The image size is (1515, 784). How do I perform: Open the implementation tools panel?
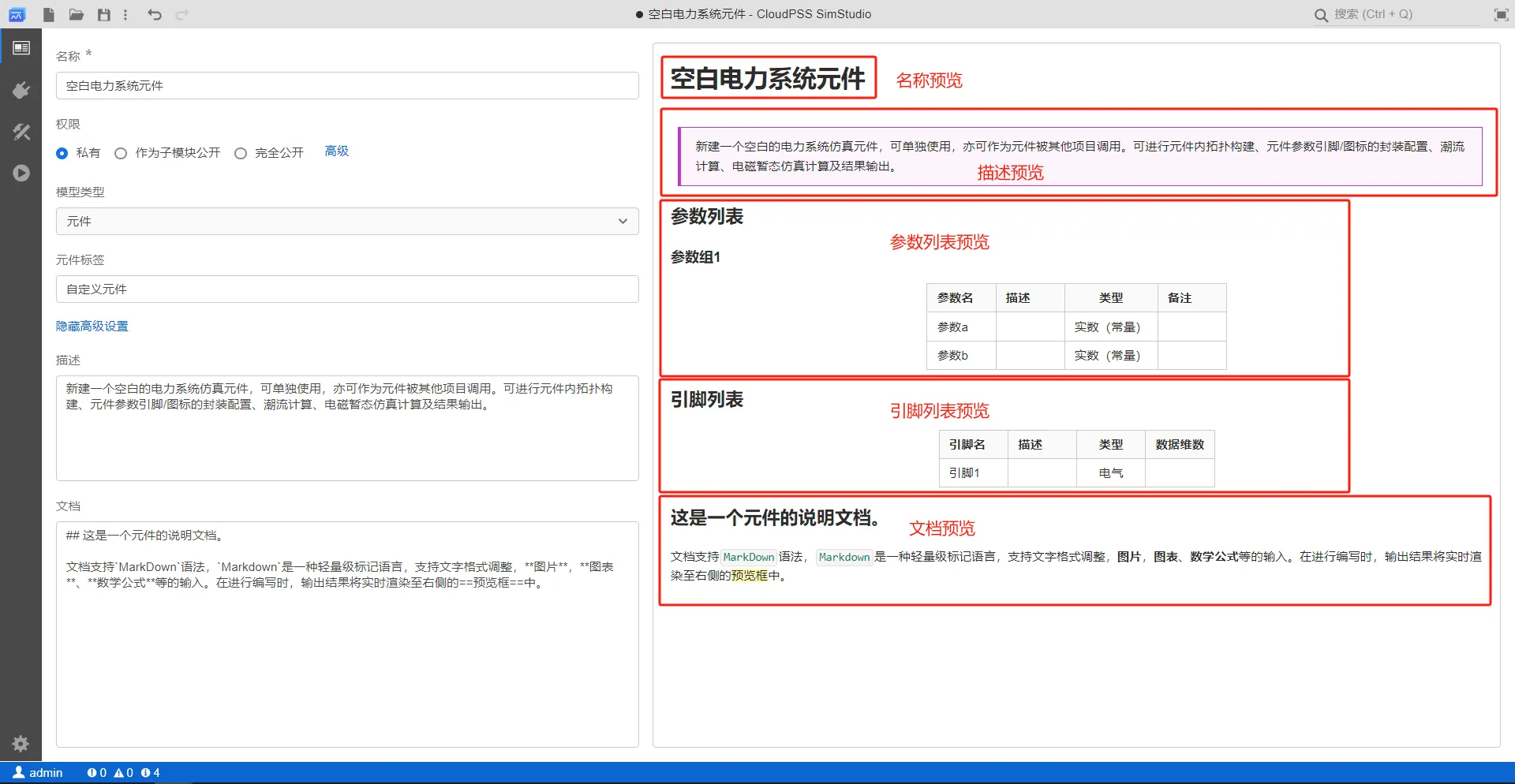[x=21, y=132]
